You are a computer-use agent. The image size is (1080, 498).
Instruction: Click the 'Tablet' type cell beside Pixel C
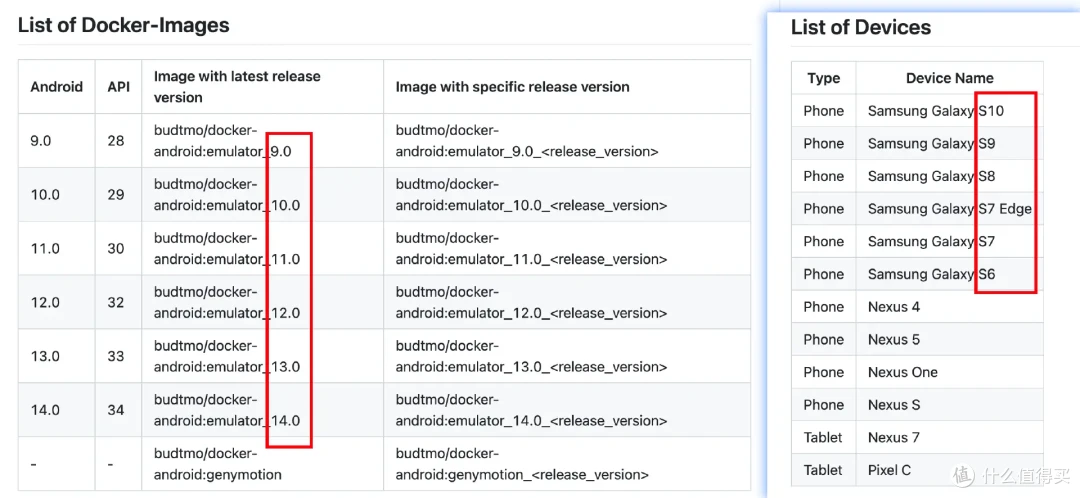(823, 470)
